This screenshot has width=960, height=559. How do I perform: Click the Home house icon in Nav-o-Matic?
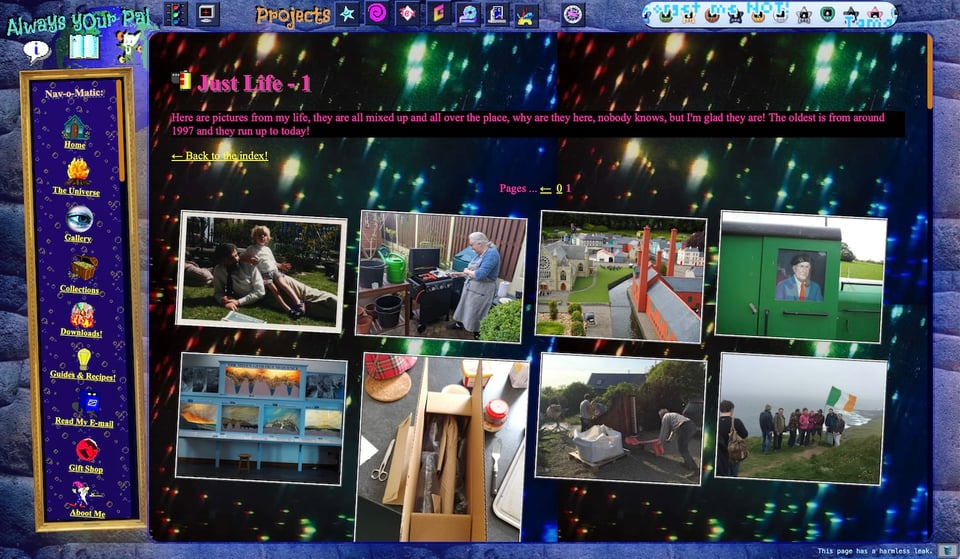pyautogui.click(x=75, y=127)
